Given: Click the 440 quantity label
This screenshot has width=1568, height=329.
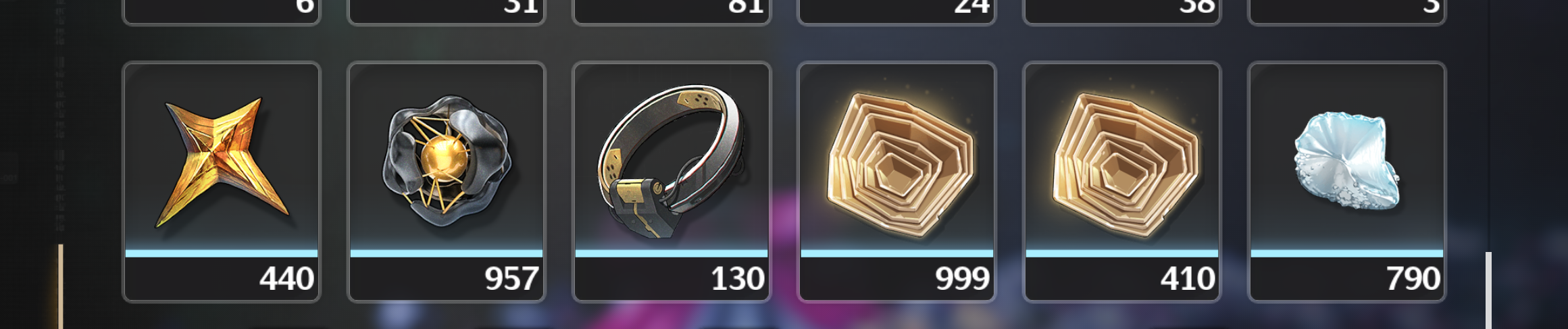Looking at the screenshot, I should coord(287,278).
